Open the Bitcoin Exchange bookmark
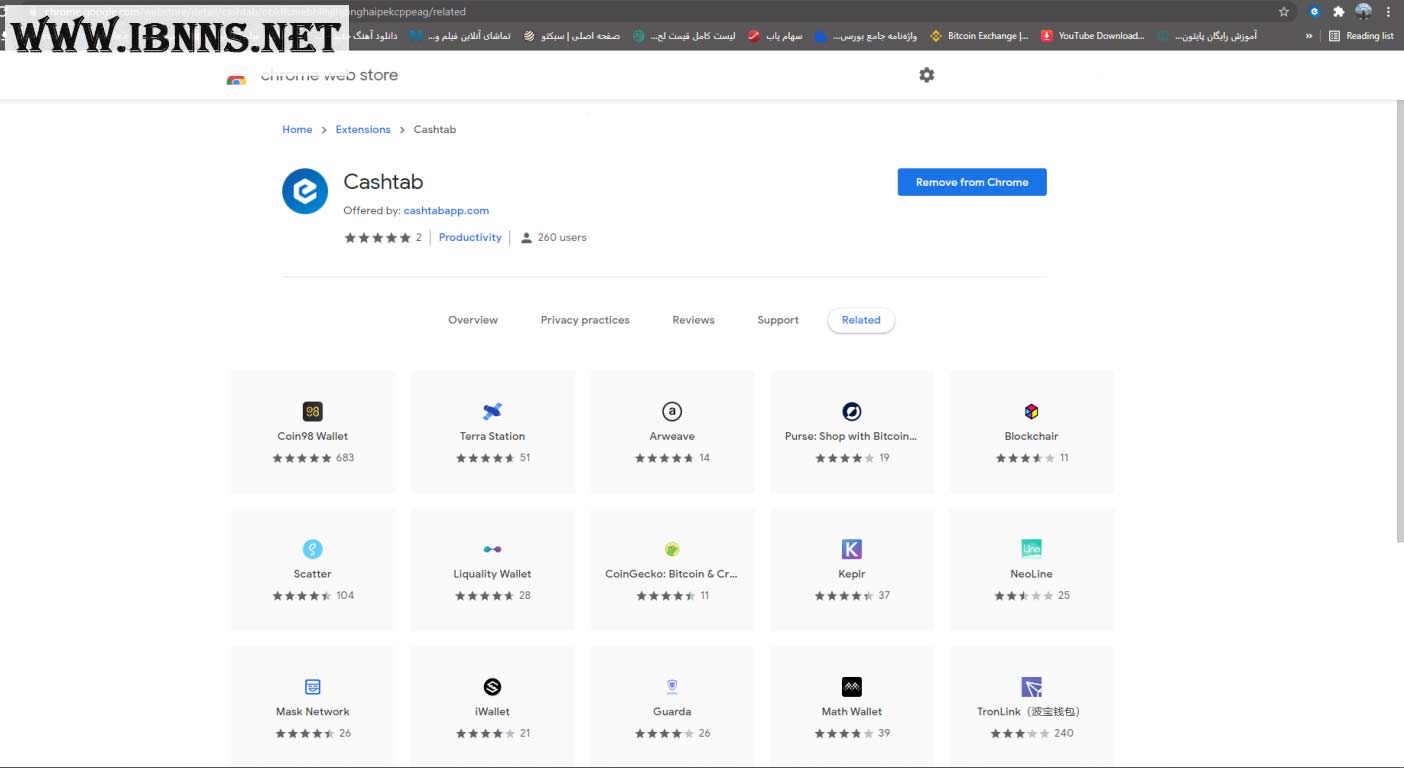The height and width of the screenshot is (768, 1404). (979, 36)
